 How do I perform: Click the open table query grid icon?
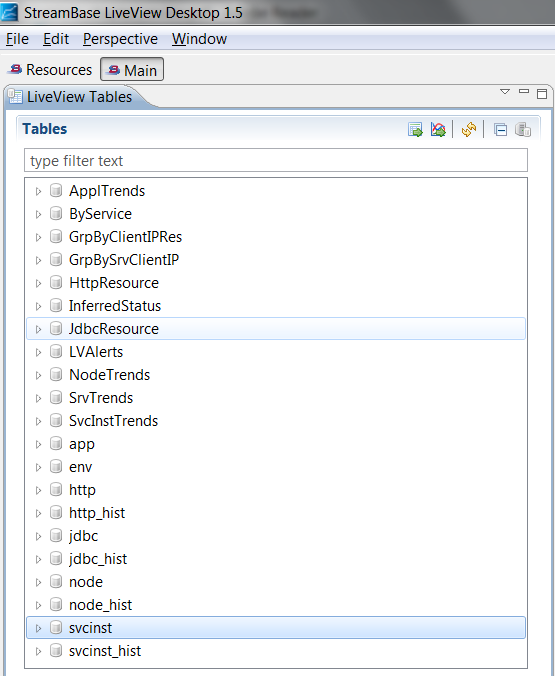click(415, 129)
